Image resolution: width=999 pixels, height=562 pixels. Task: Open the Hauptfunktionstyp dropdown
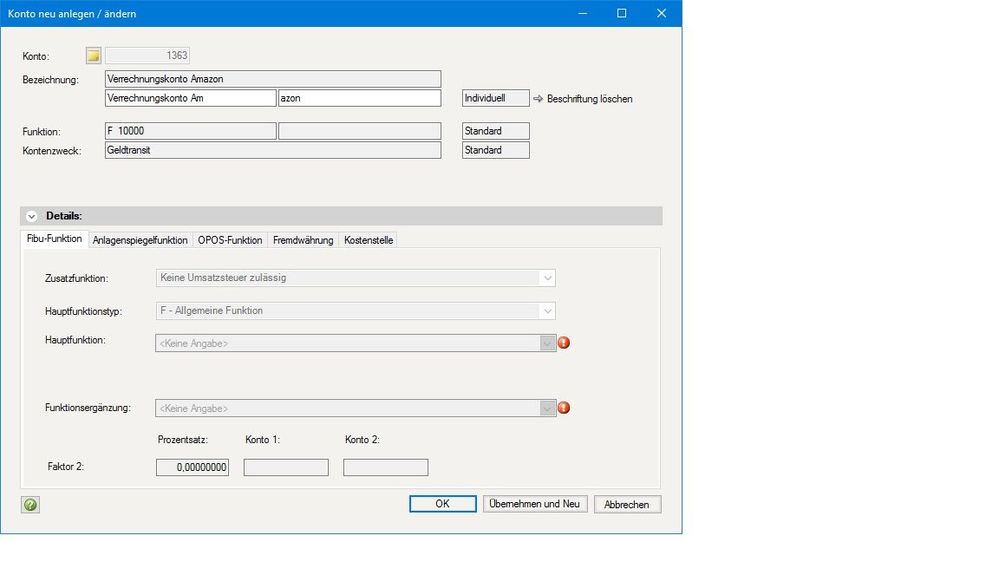(x=356, y=311)
